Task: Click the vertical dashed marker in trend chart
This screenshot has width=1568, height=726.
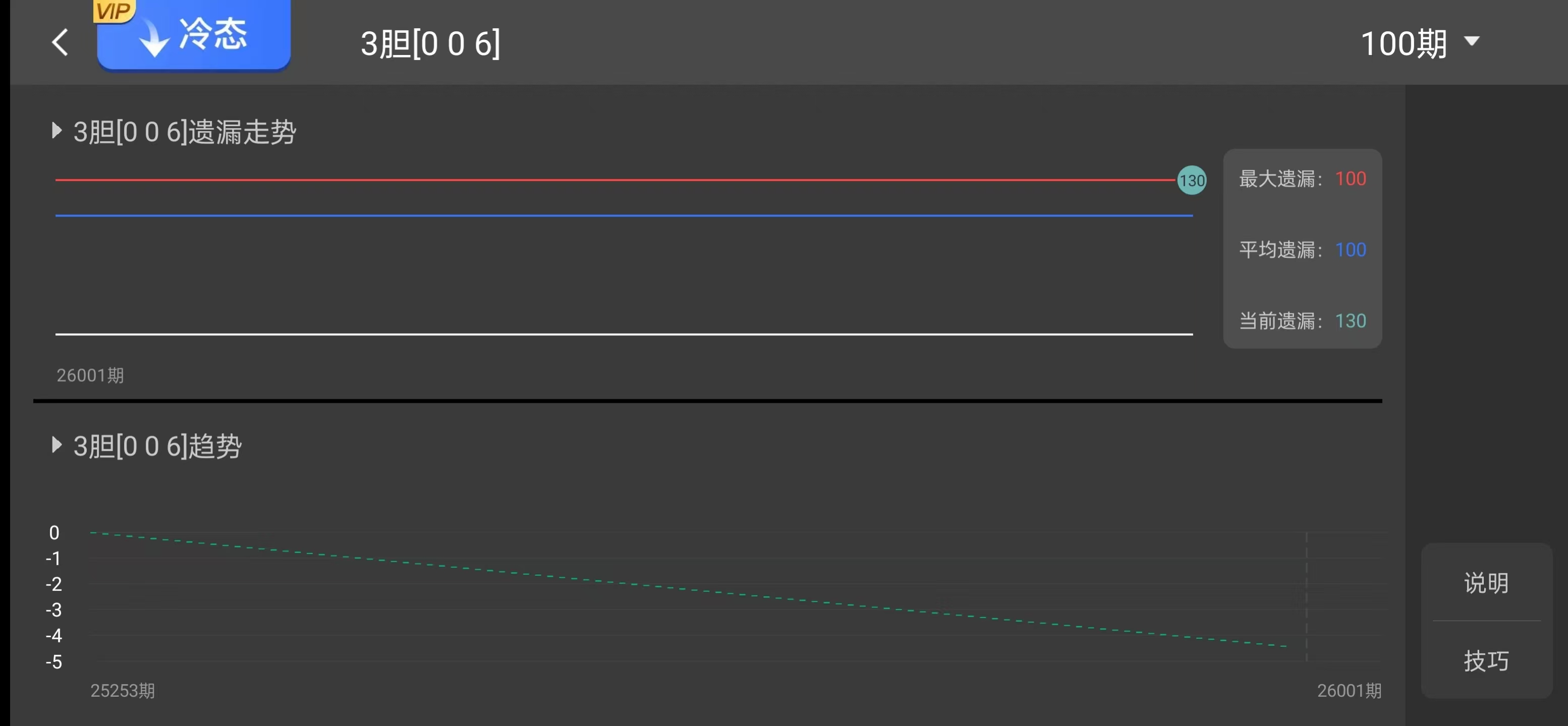Action: point(1306,596)
